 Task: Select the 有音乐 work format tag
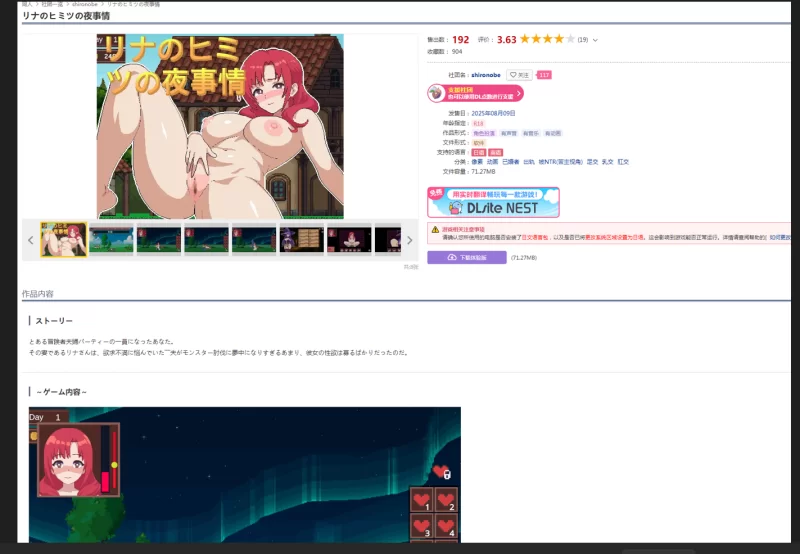pos(531,133)
